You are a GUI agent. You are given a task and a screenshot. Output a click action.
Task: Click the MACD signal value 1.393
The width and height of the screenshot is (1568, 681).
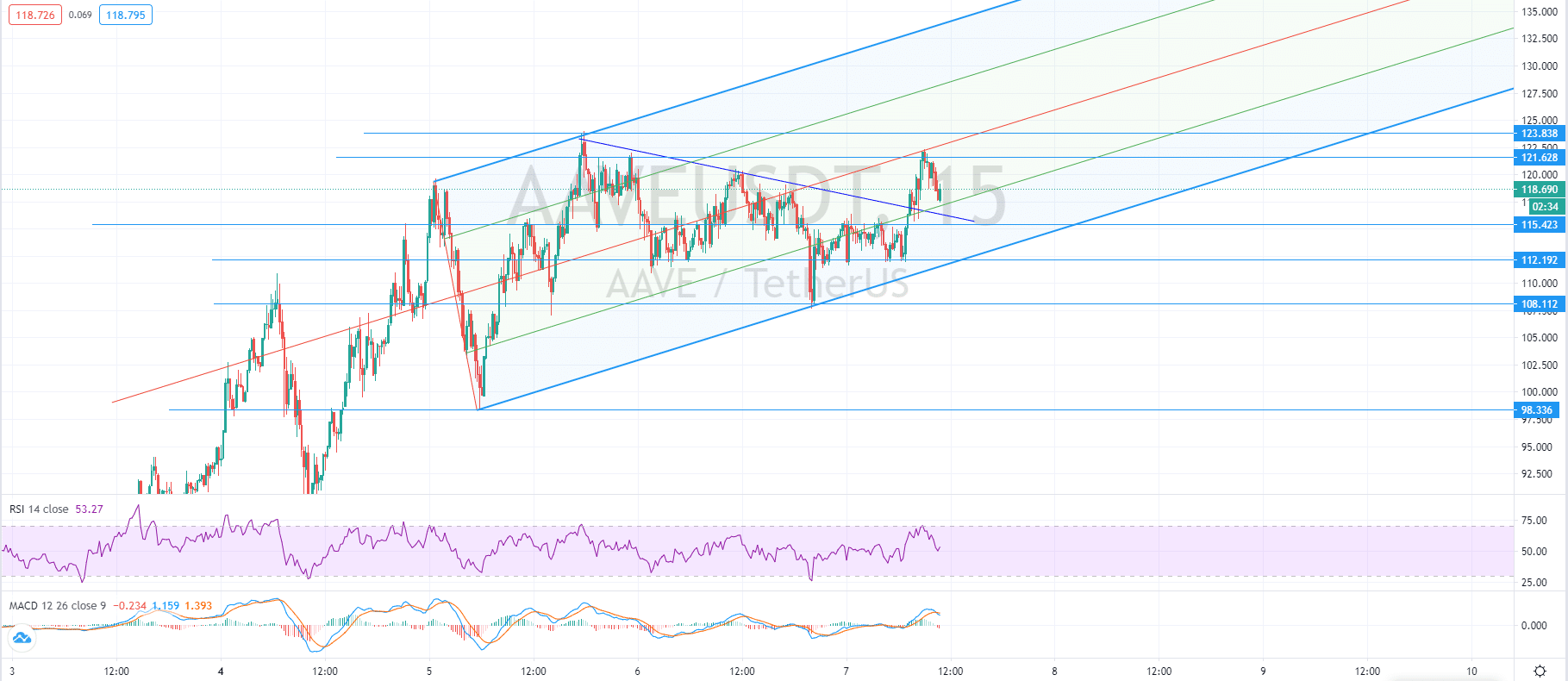[198, 606]
